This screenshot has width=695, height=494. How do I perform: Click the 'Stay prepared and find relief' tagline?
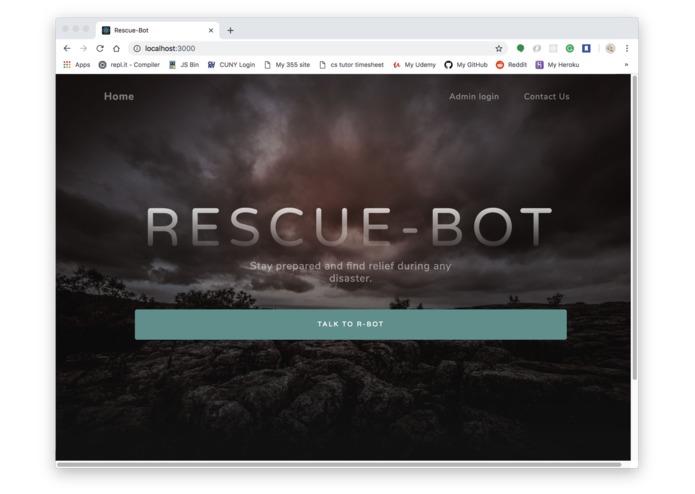tap(350, 272)
